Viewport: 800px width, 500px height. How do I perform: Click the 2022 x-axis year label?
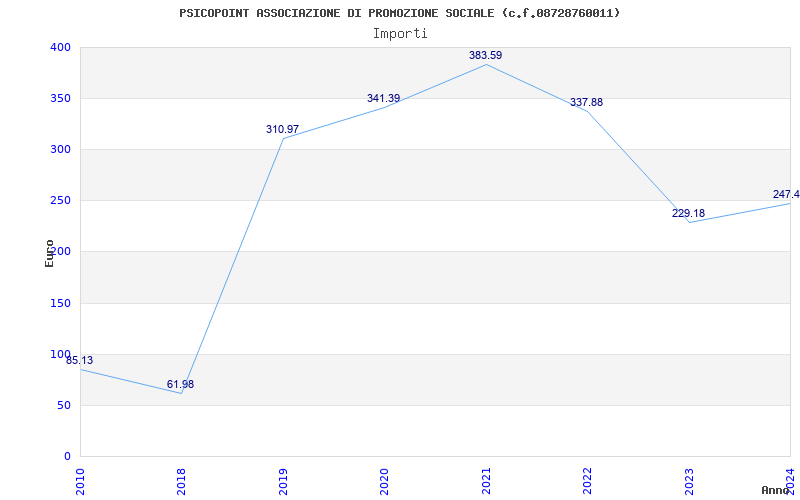[x=587, y=481]
